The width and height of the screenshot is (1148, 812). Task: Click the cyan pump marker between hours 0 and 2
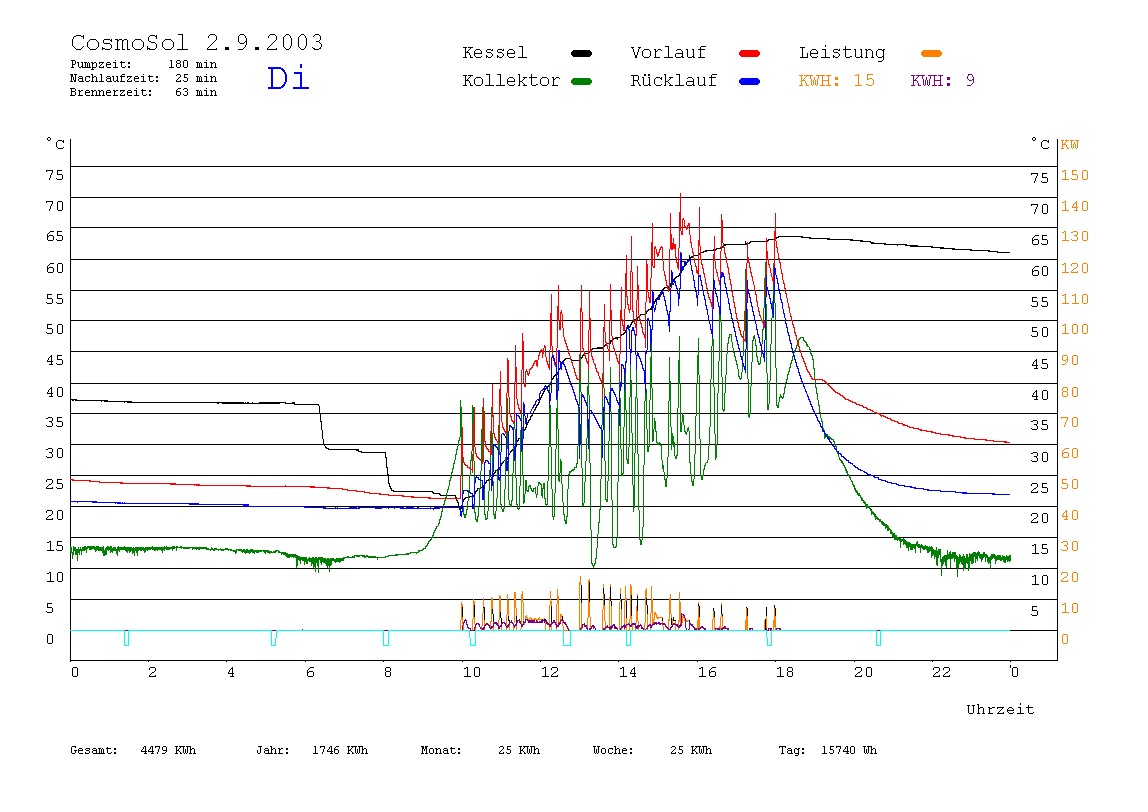(x=127, y=638)
